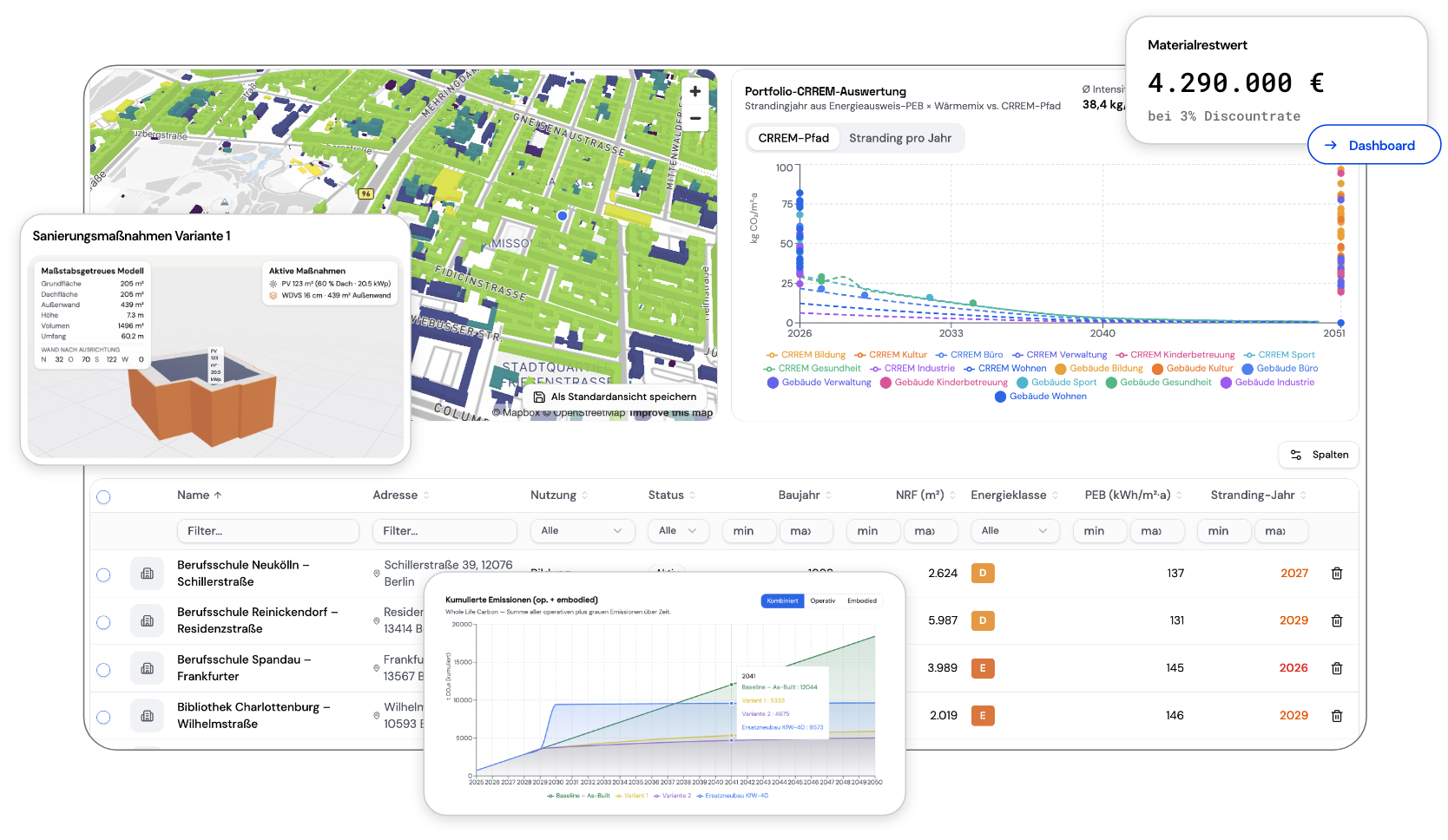Click the sort icon next to Stranding-Jahr

(x=1303, y=495)
